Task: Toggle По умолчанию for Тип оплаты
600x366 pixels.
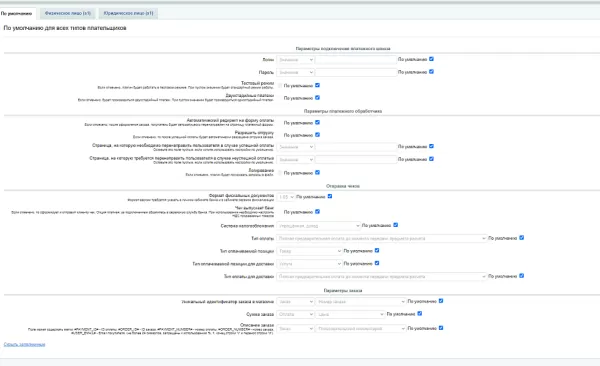Action: point(522,238)
